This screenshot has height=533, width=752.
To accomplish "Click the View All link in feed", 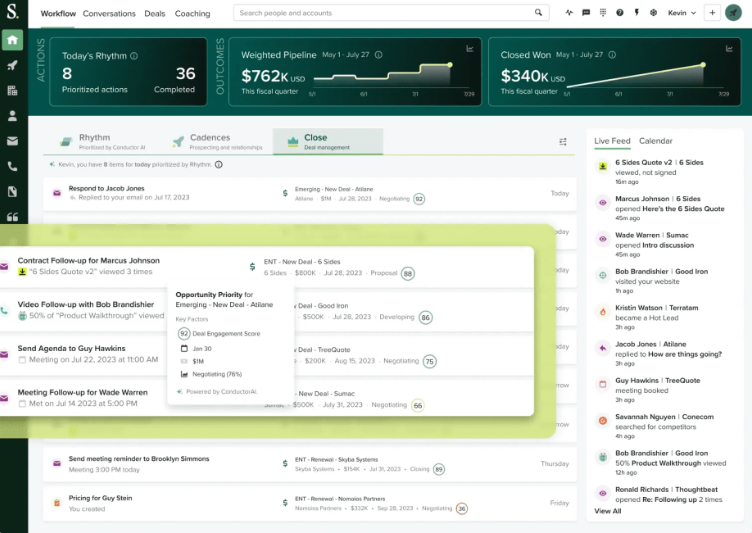I will 608,511.
